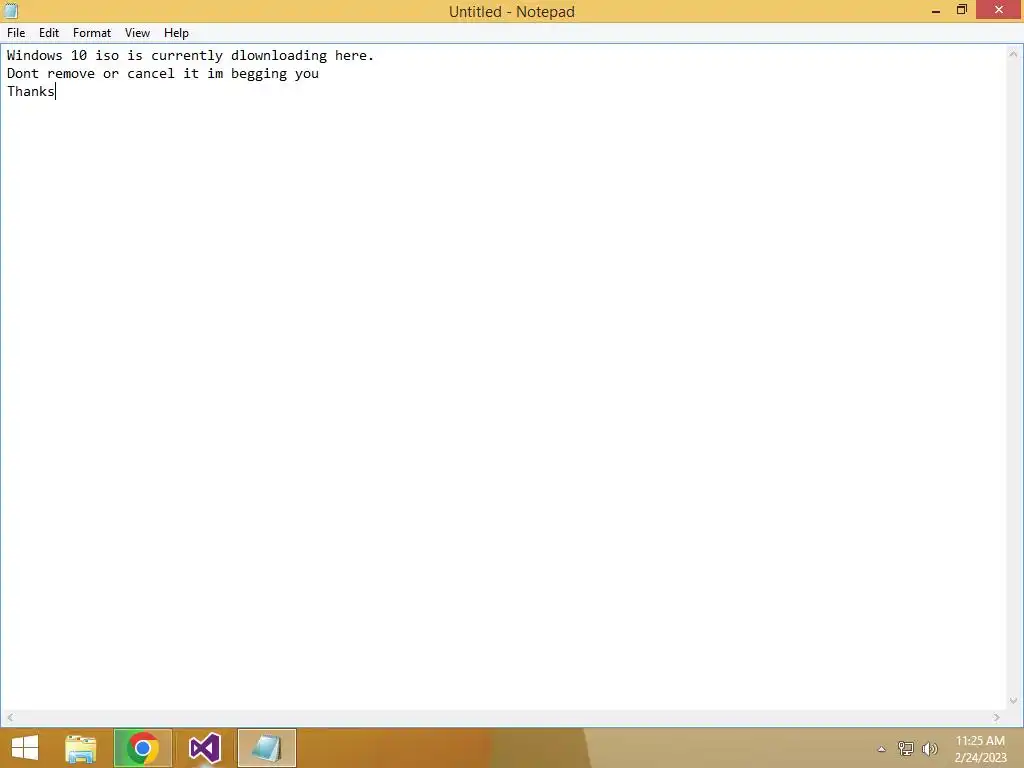Open the Windows Start button

(25, 748)
